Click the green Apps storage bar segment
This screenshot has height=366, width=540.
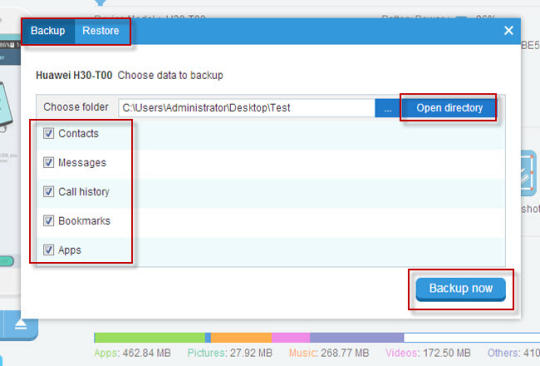click(149, 338)
